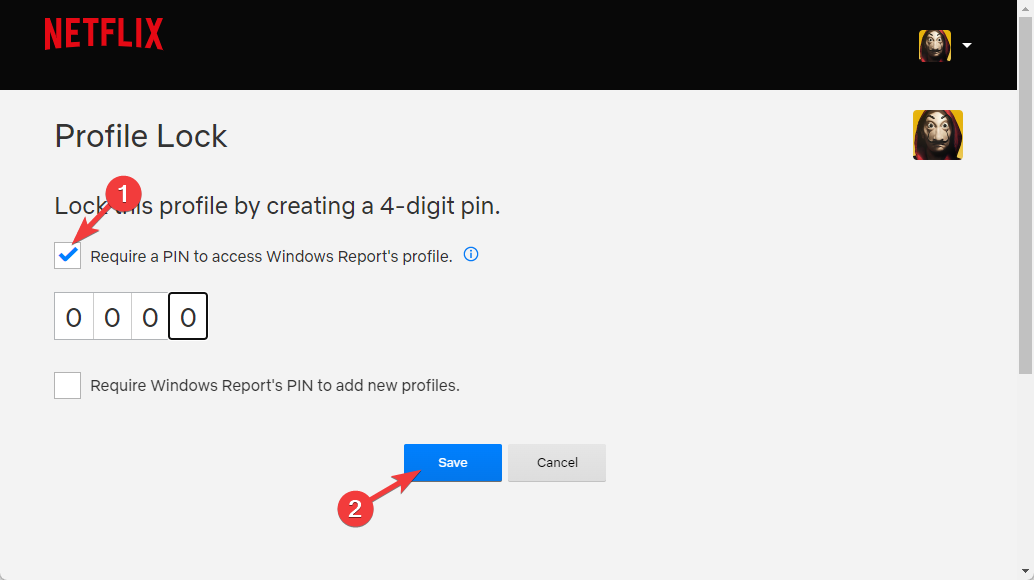Click the Profile Lock heading
This screenshot has width=1034, height=580.
[141, 136]
